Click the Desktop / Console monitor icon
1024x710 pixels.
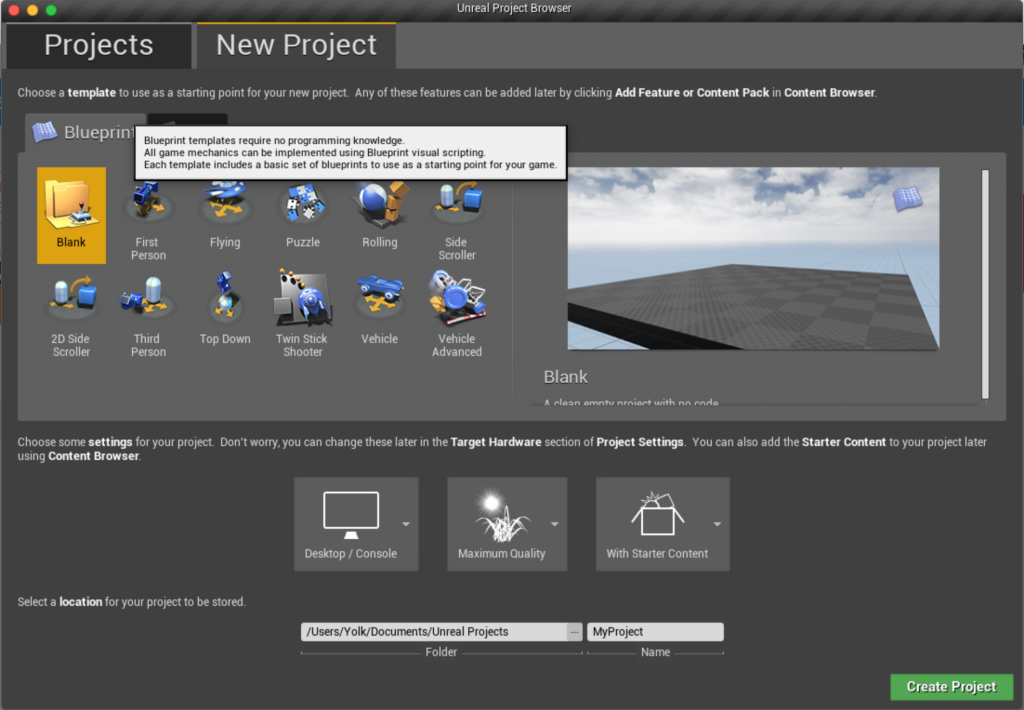click(351, 515)
